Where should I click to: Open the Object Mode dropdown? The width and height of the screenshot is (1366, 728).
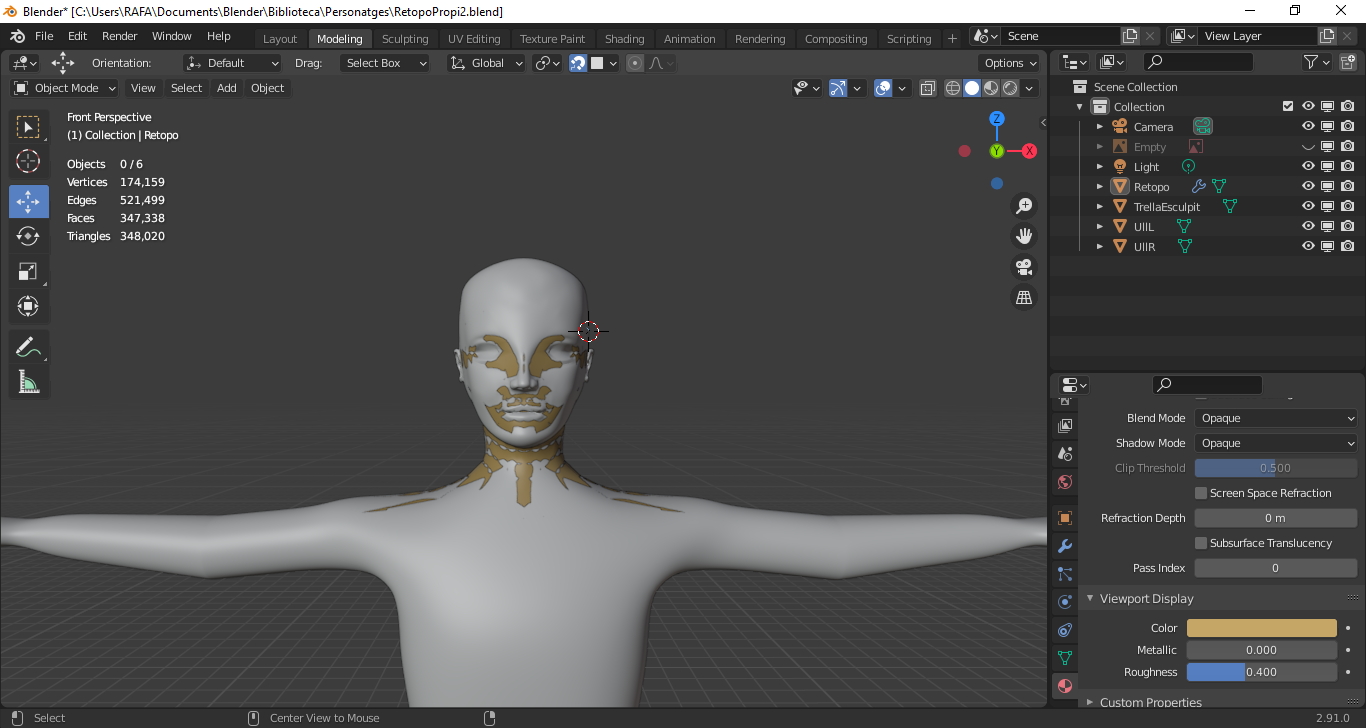[x=65, y=88]
